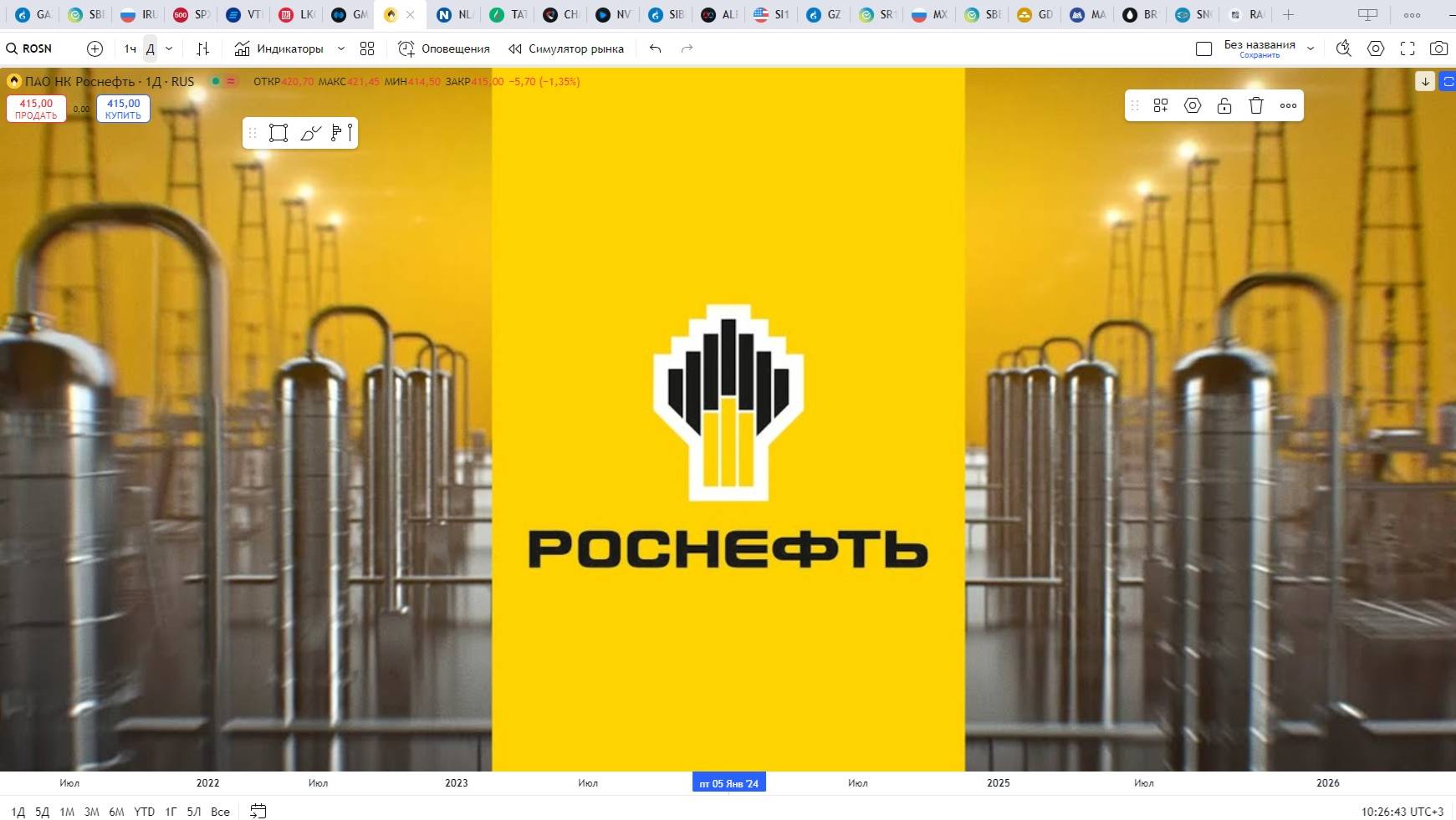1456x820 pixels.
Task: Choose chart layout square icon
Action: 1204,48
